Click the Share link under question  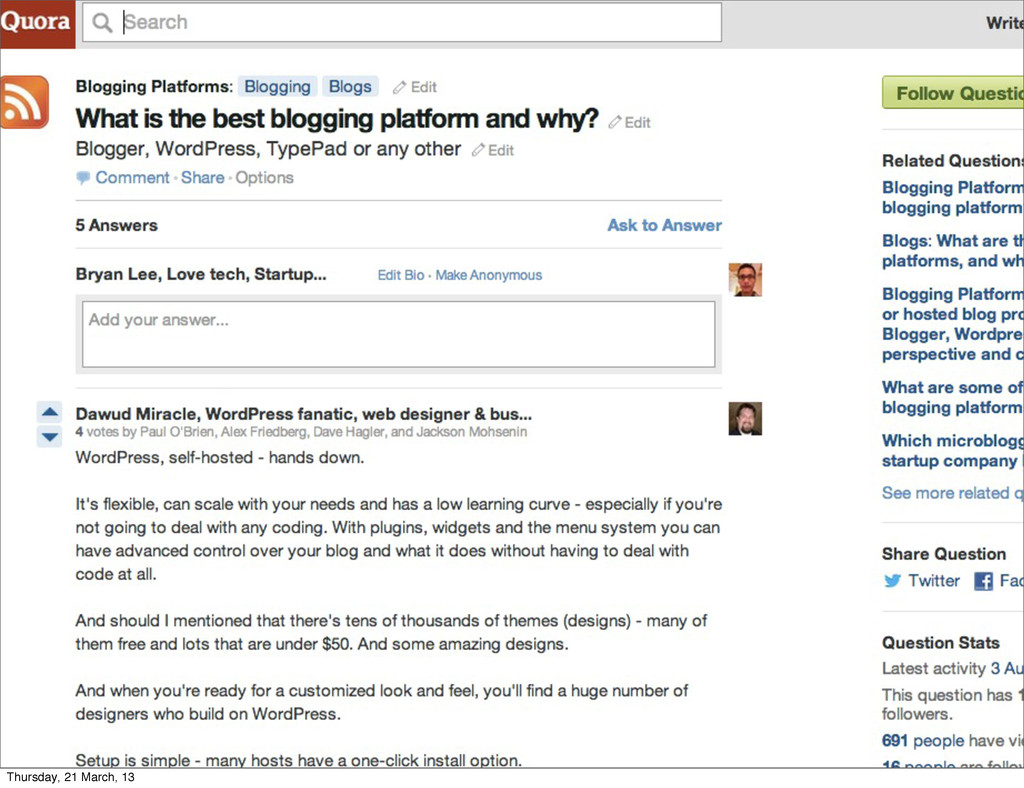pyautogui.click(x=202, y=178)
